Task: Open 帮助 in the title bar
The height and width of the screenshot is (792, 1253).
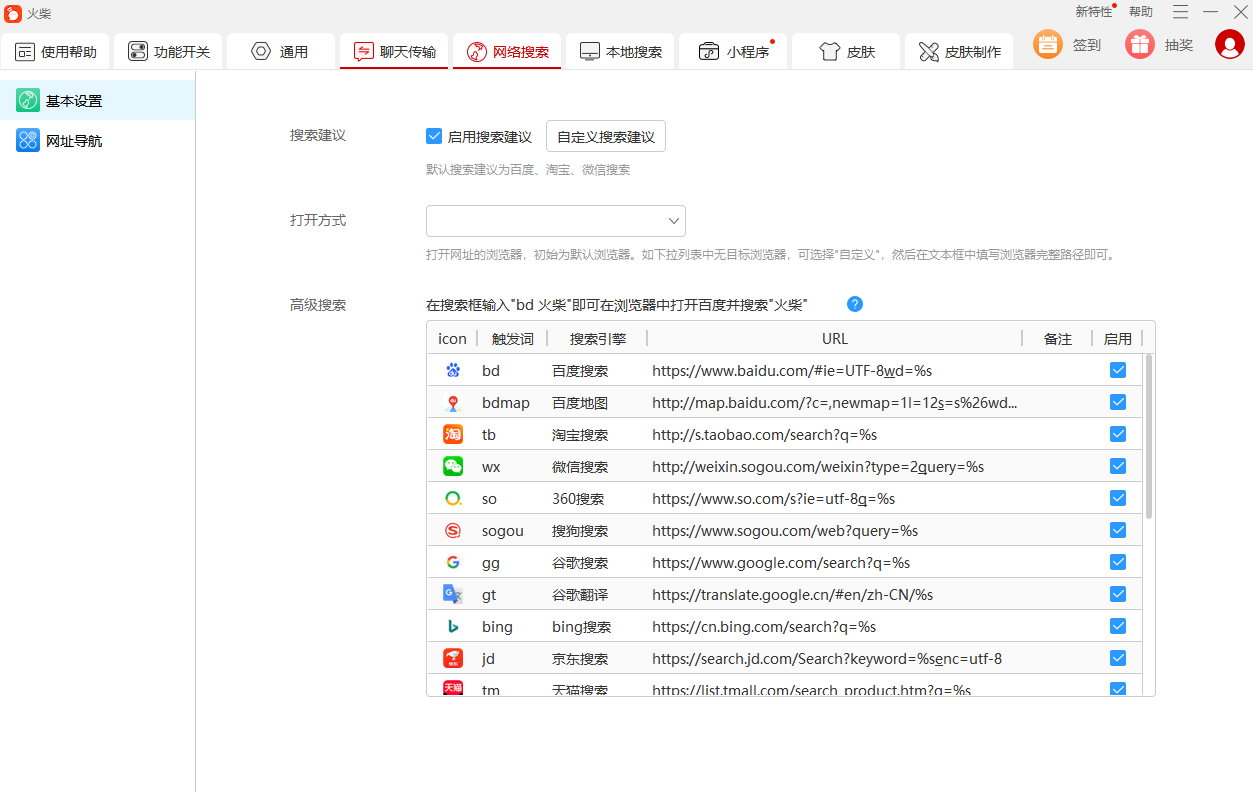Action: (1141, 12)
